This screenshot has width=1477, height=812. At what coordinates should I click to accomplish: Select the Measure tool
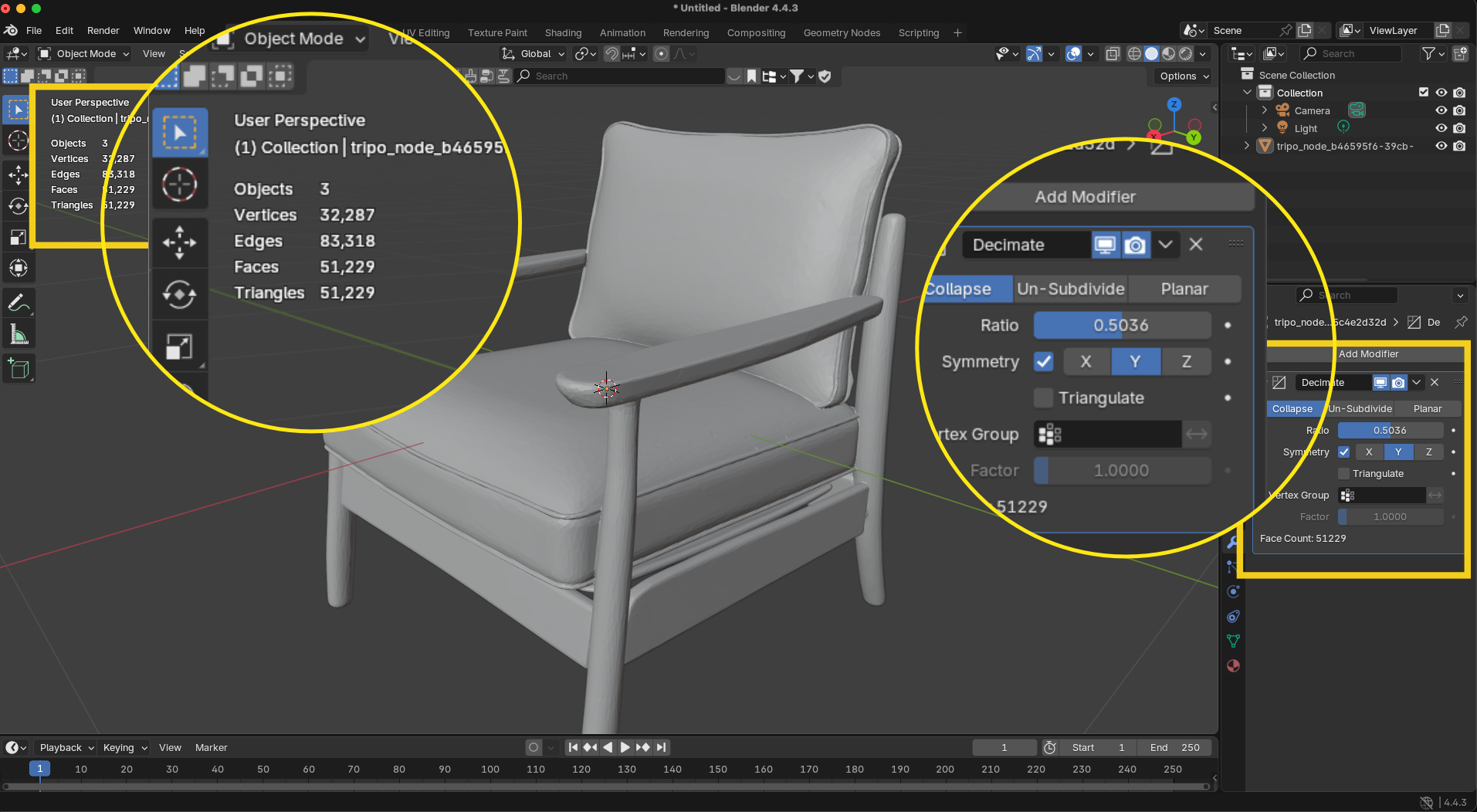click(x=19, y=335)
